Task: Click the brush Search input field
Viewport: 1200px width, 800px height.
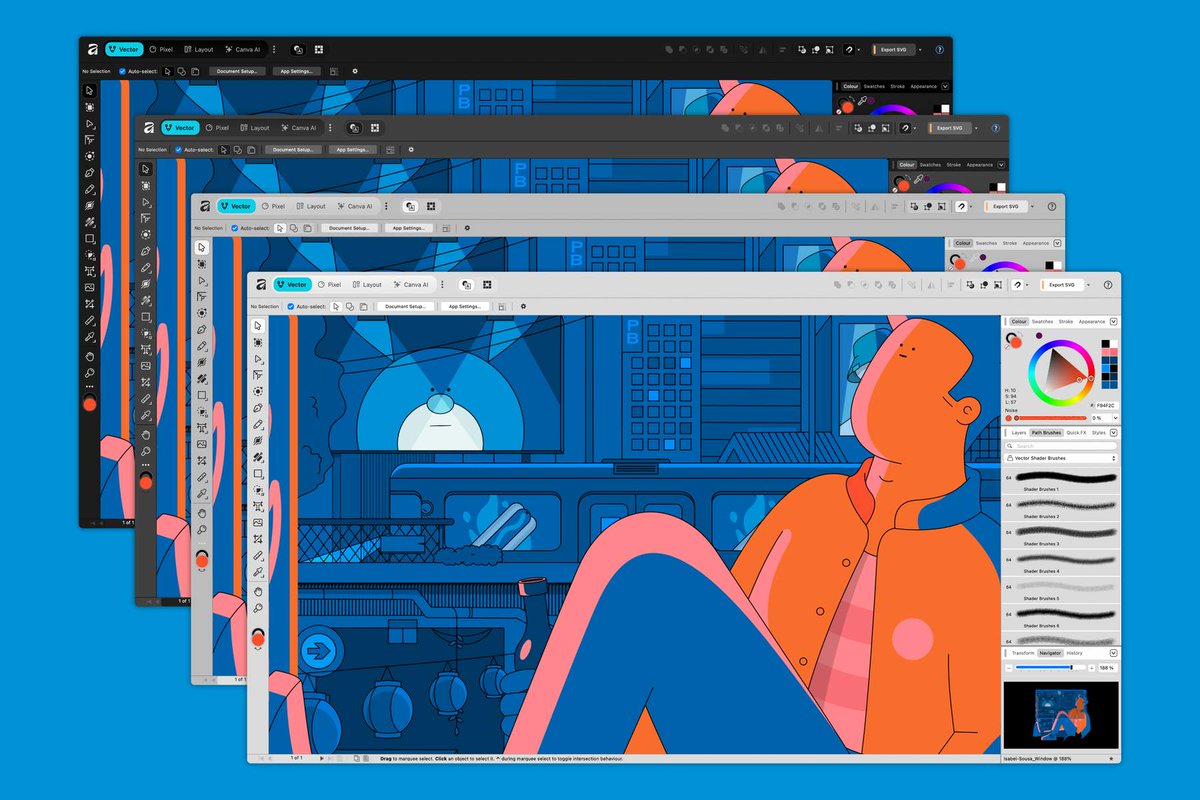Action: click(1061, 446)
